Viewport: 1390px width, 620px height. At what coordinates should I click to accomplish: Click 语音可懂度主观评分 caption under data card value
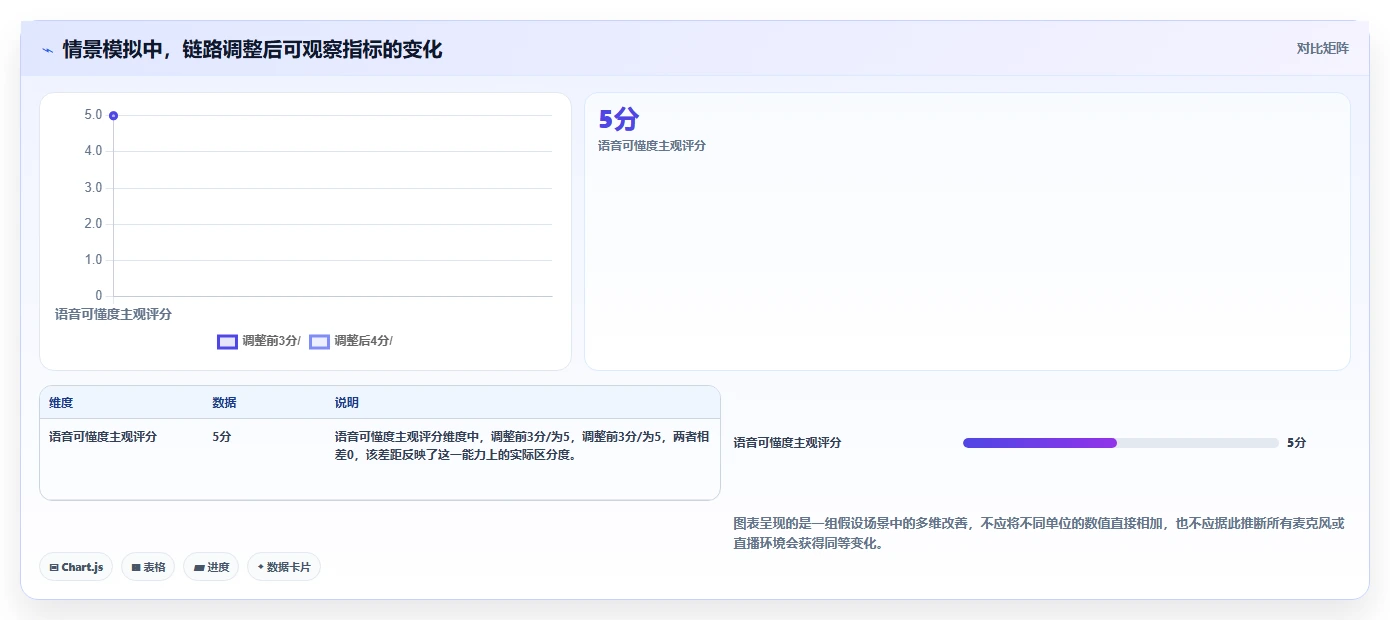(x=652, y=146)
